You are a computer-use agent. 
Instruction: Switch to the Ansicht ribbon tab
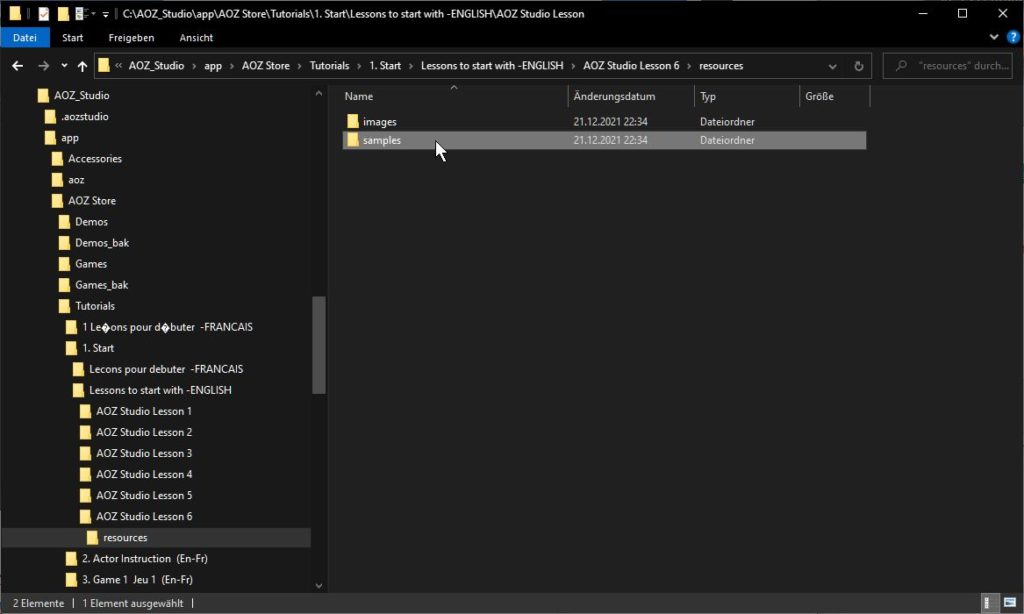point(196,37)
